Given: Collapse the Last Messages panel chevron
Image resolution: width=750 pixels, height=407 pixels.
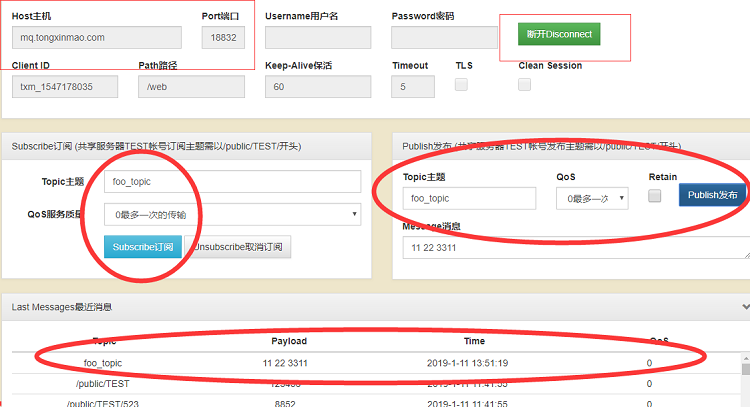Looking at the screenshot, I should coord(746,307).
